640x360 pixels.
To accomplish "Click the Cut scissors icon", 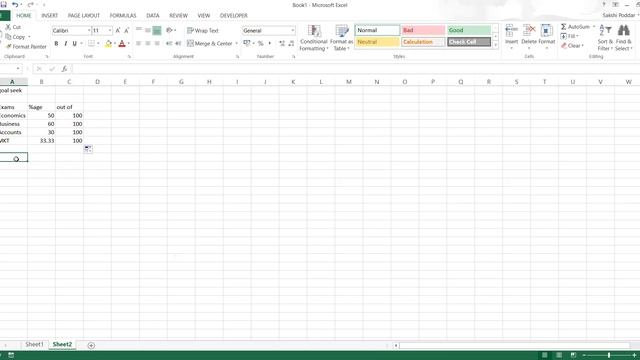I will pyautogui.click(x=8, y=27).
